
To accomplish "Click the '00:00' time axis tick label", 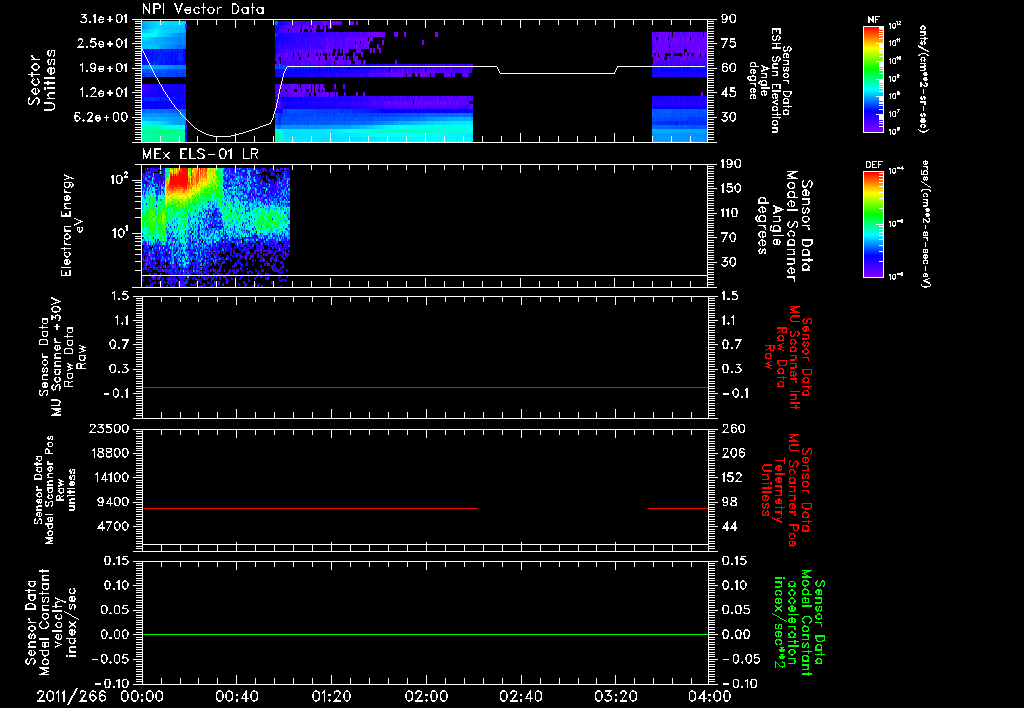I will tap(142, 696).
